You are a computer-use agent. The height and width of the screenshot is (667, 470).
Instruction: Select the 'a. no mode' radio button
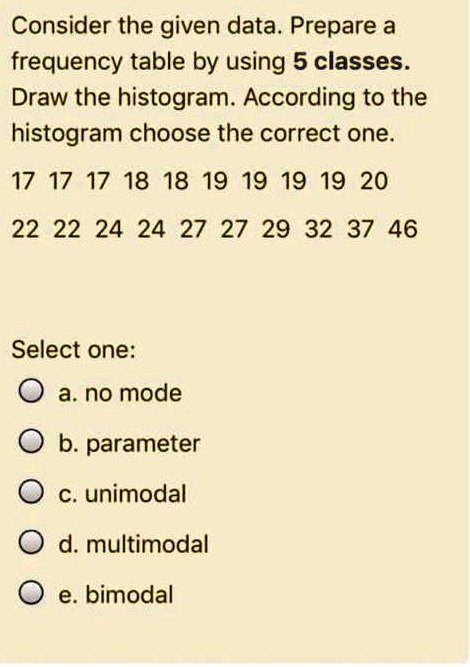[31, 391]
